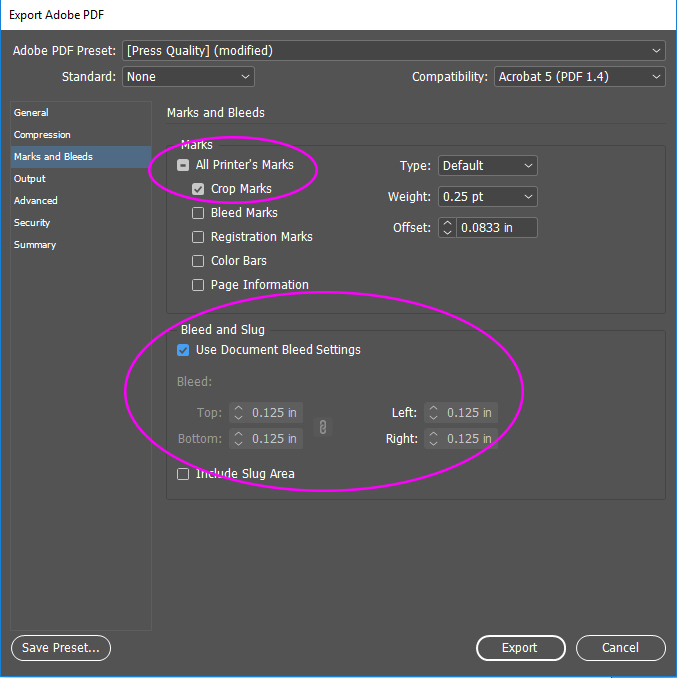Click the Right bleed value field
677x678 pixels.
click(469, 438)
